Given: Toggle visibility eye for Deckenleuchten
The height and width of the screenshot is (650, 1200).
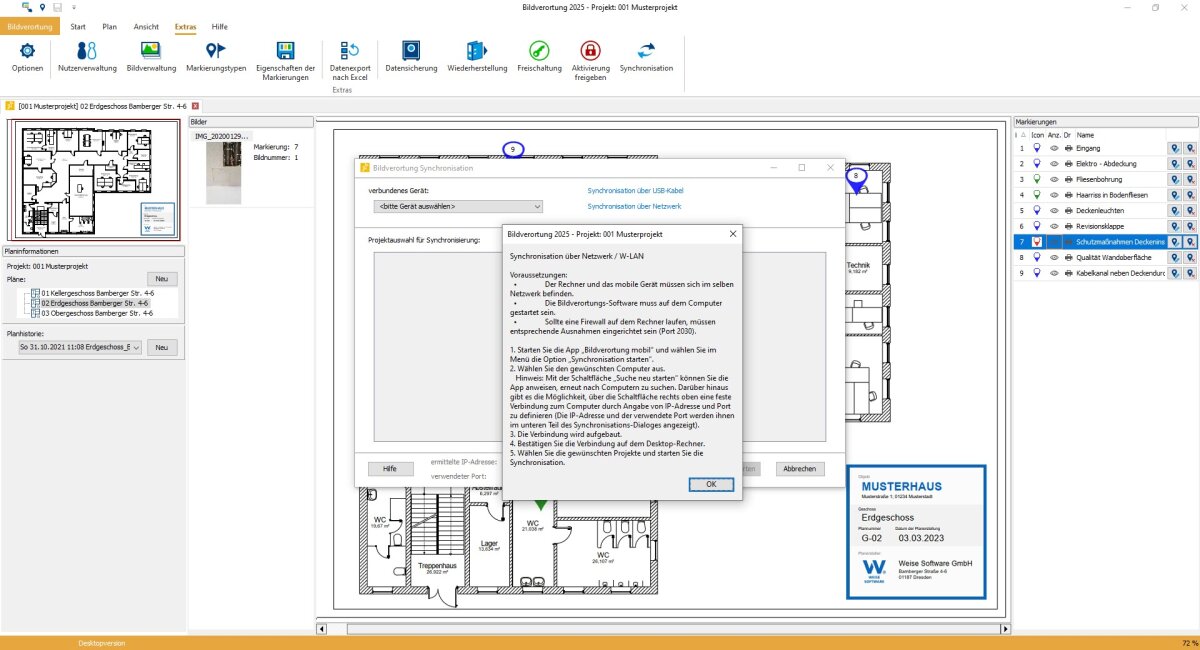Looking at the screenshot, I should tap(1053, 210).
